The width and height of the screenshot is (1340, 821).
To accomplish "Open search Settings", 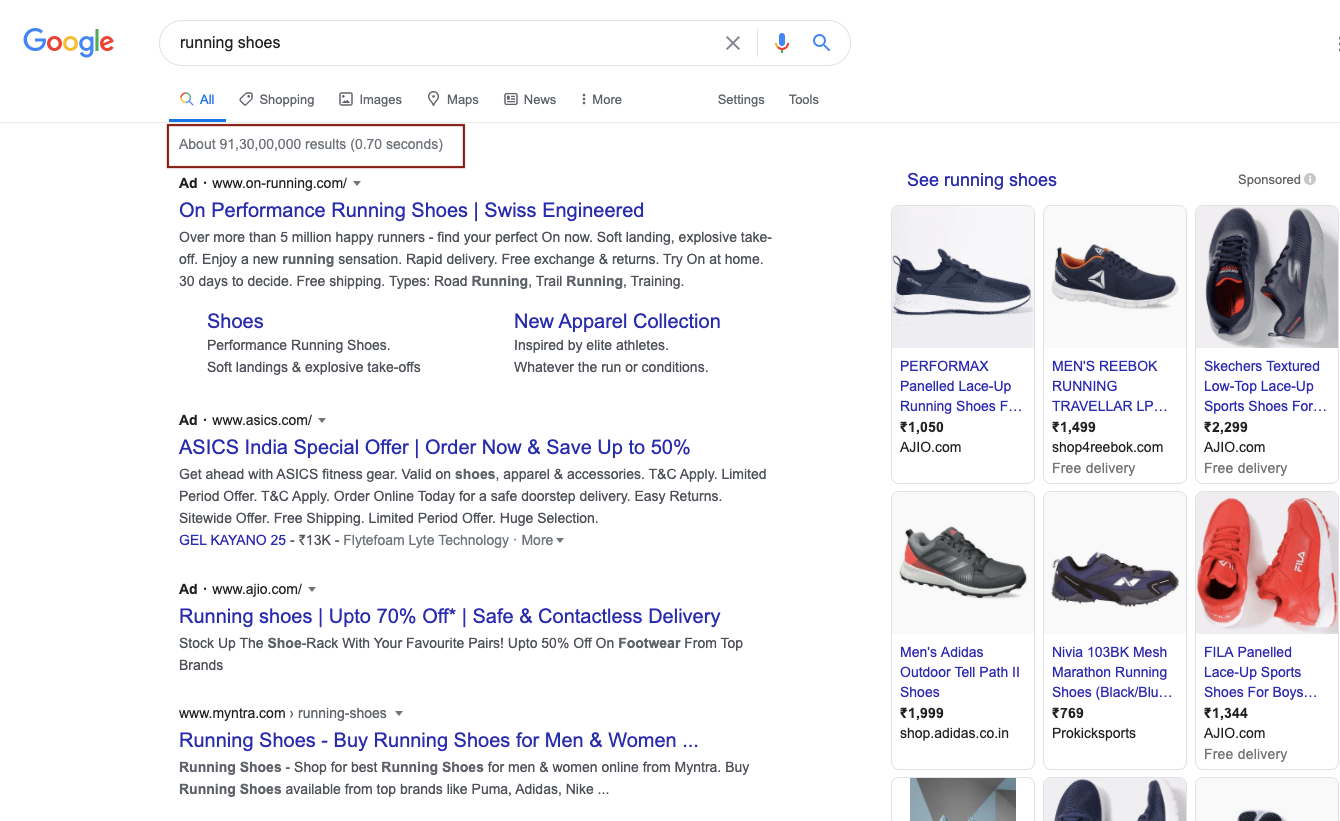I will [741, 99].
